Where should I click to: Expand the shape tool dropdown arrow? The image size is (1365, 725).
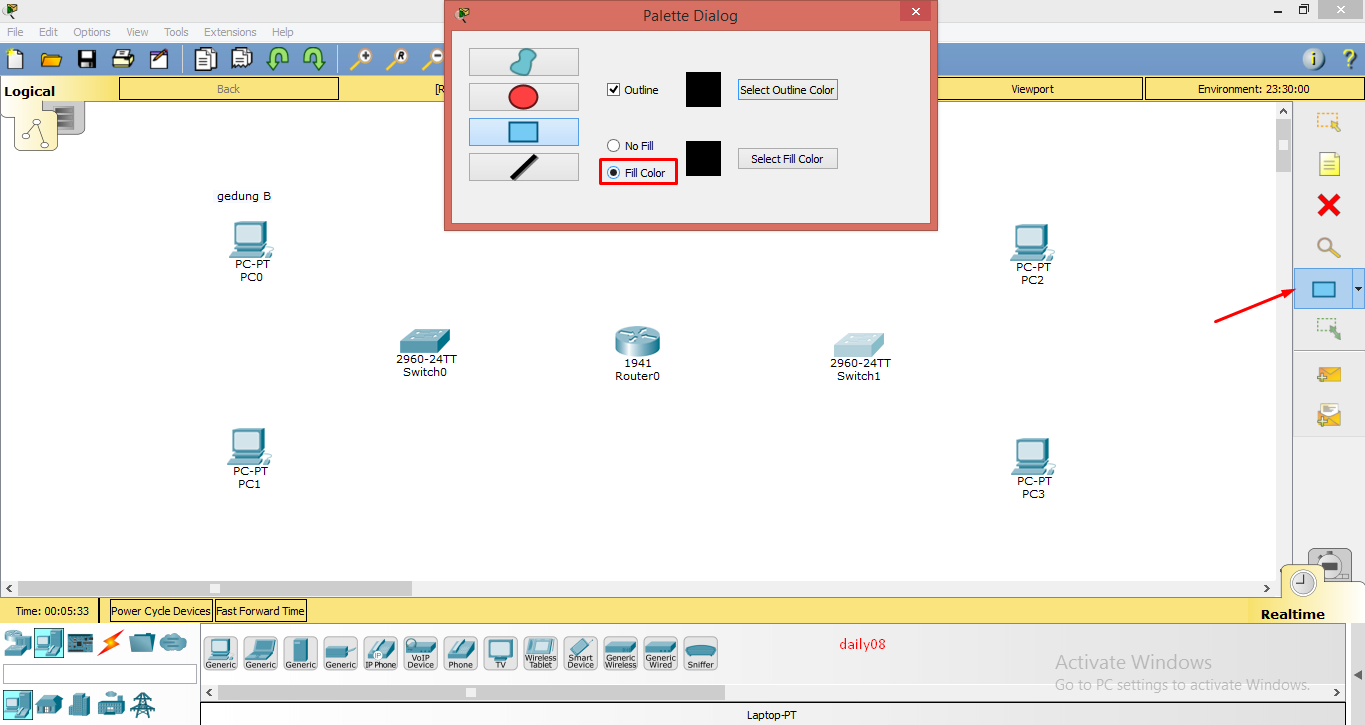pyautogui.click(x=1357, y=289)
